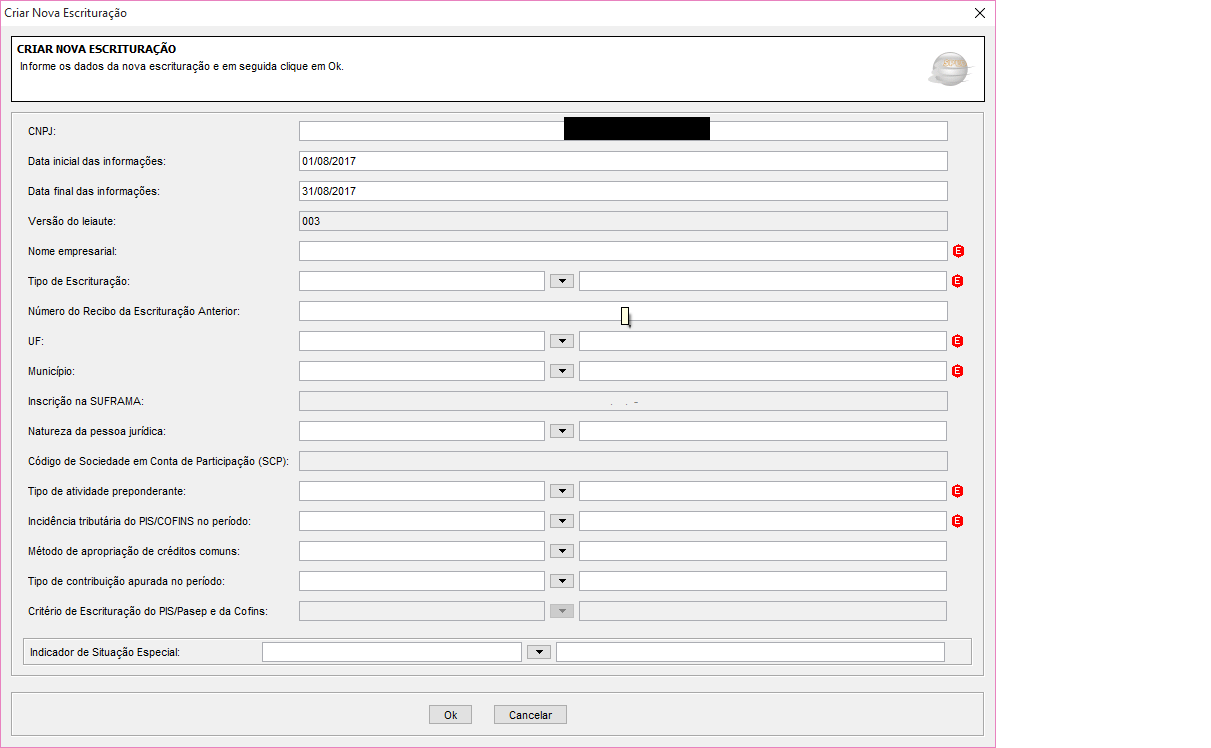Click the Cancelar button
Viewport: 1211px width, 748px height.
530,715
